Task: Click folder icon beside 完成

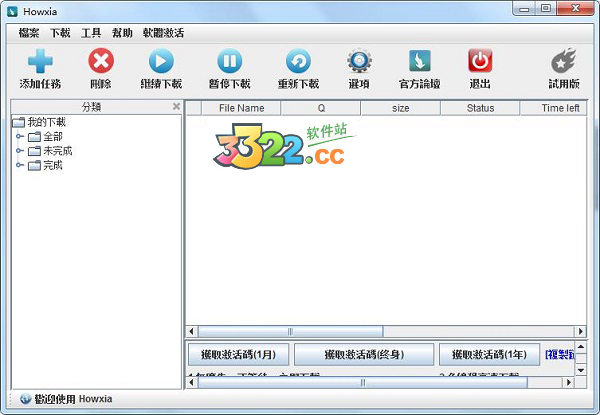Action: (34, 165)
